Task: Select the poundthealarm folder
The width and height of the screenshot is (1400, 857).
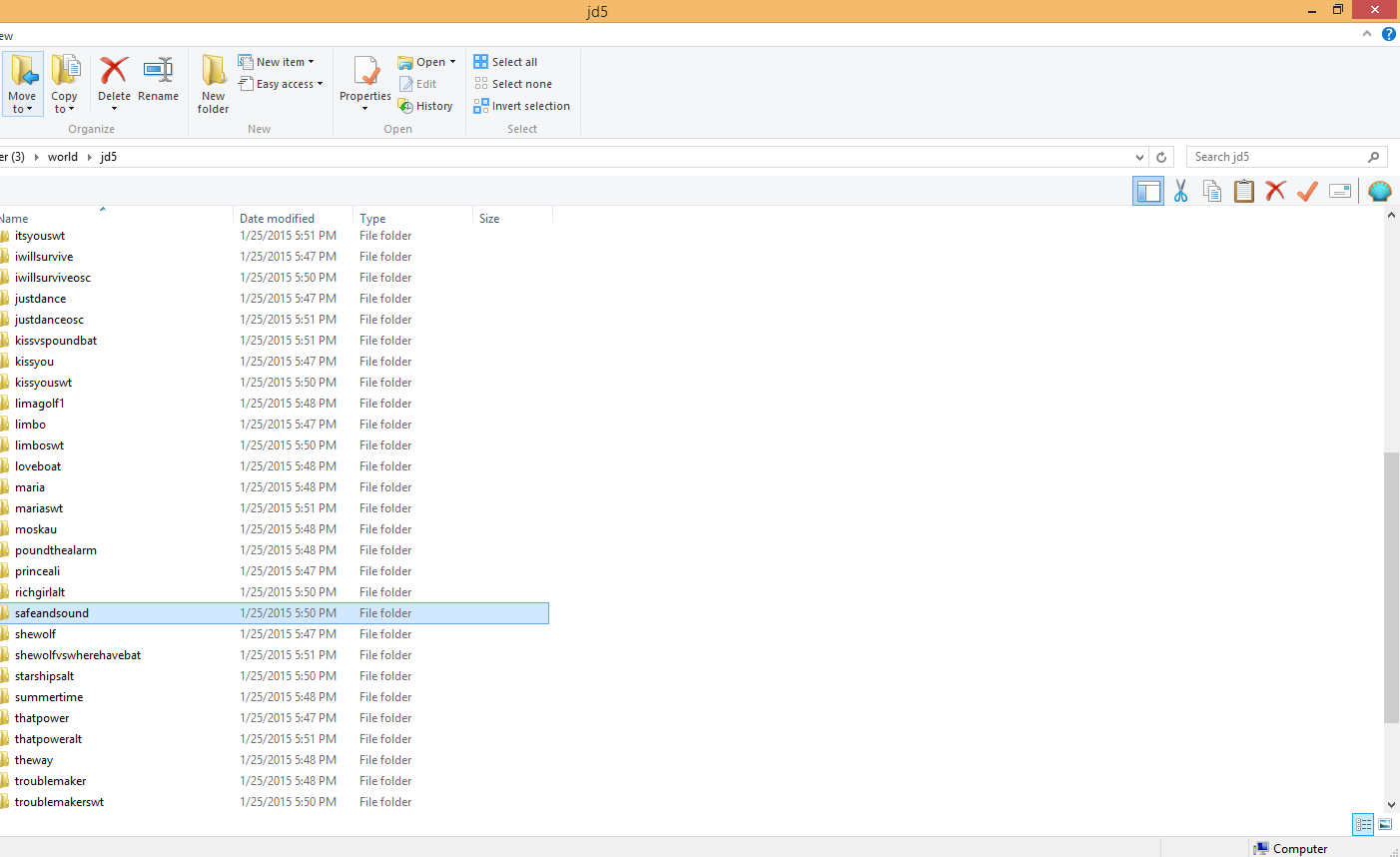Action: 56,550
